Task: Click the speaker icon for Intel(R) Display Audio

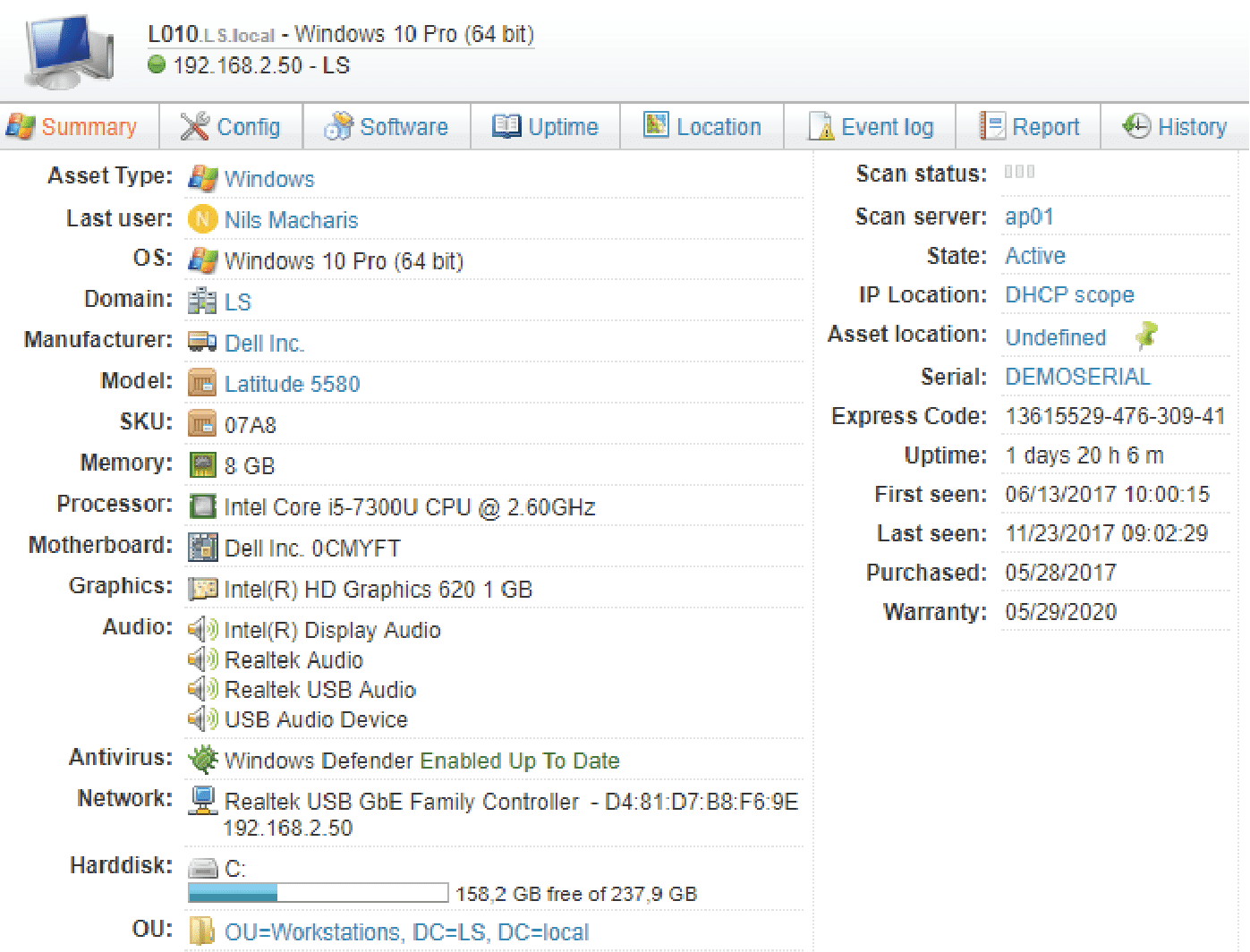Action: pos(203,629)
